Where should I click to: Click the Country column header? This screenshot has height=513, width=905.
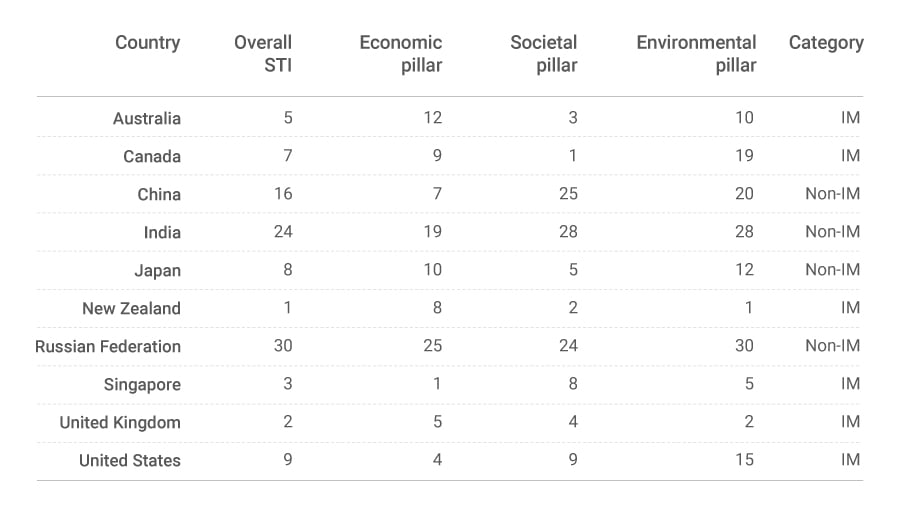coord(148,43)
